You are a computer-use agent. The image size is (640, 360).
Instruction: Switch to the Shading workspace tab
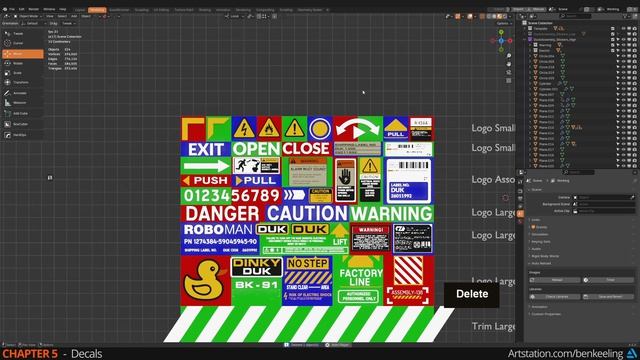[205, 10]
